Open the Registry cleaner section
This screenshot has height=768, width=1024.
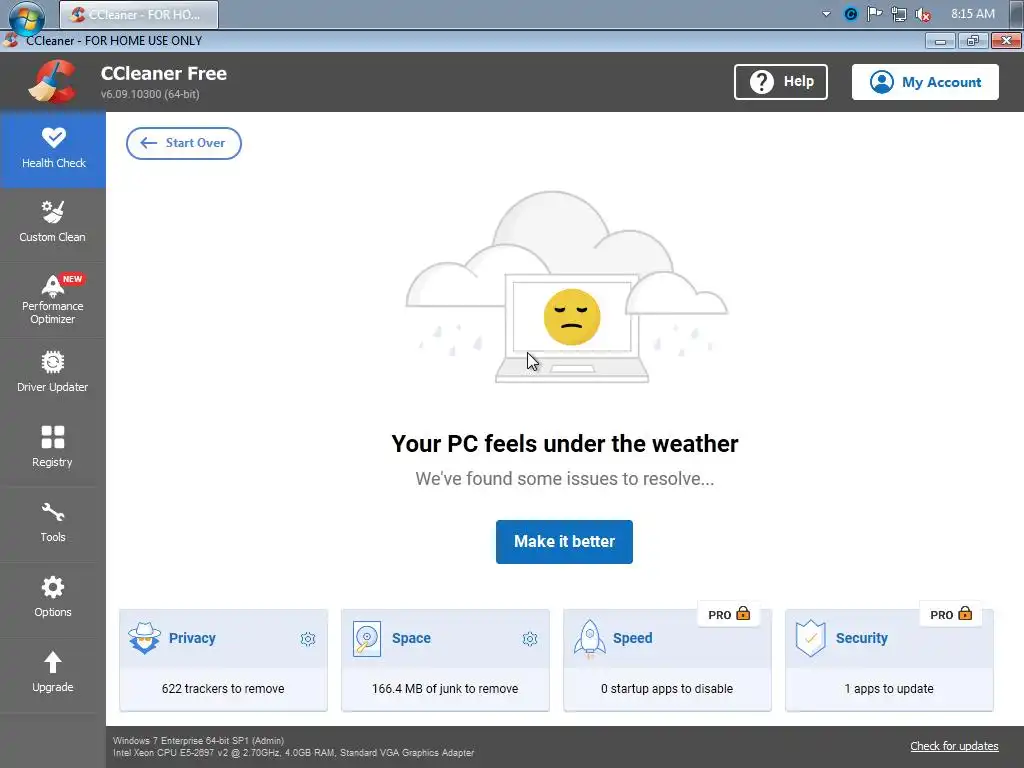point(53,449)
